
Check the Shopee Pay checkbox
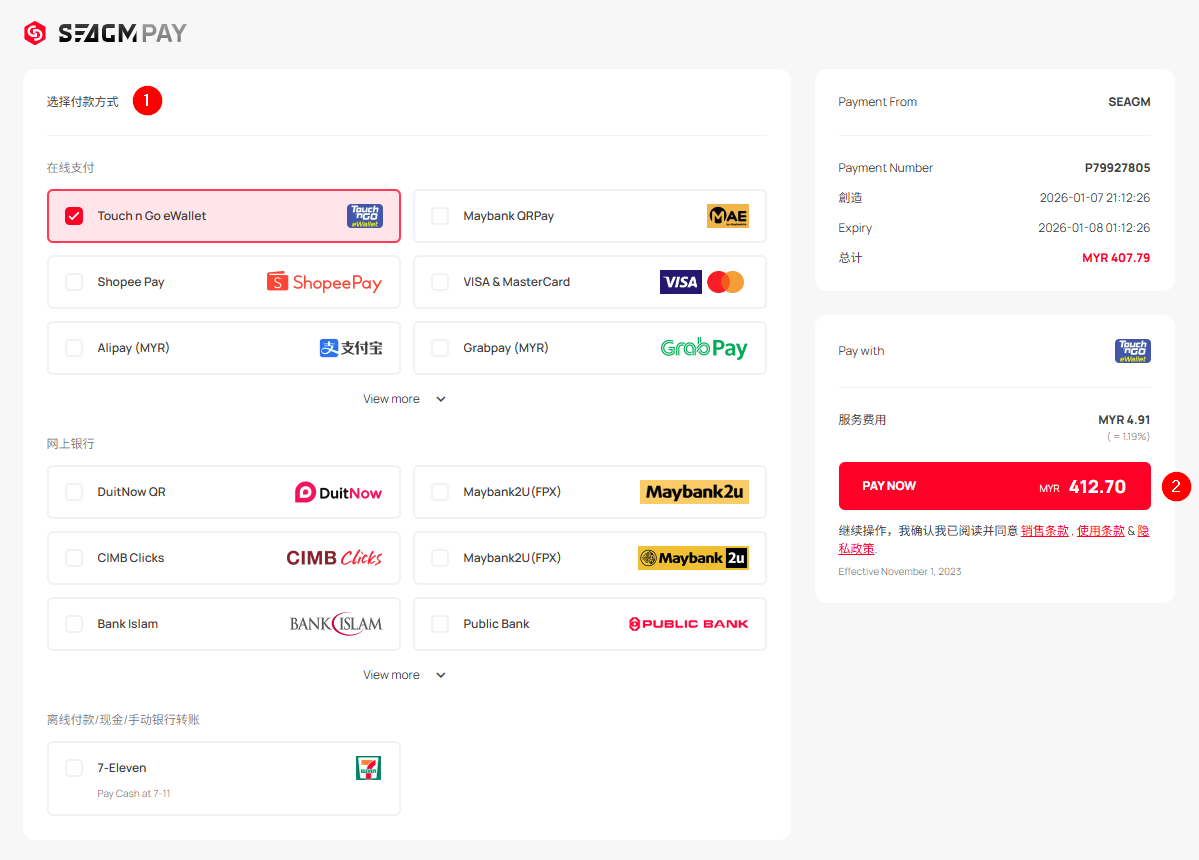74,282
